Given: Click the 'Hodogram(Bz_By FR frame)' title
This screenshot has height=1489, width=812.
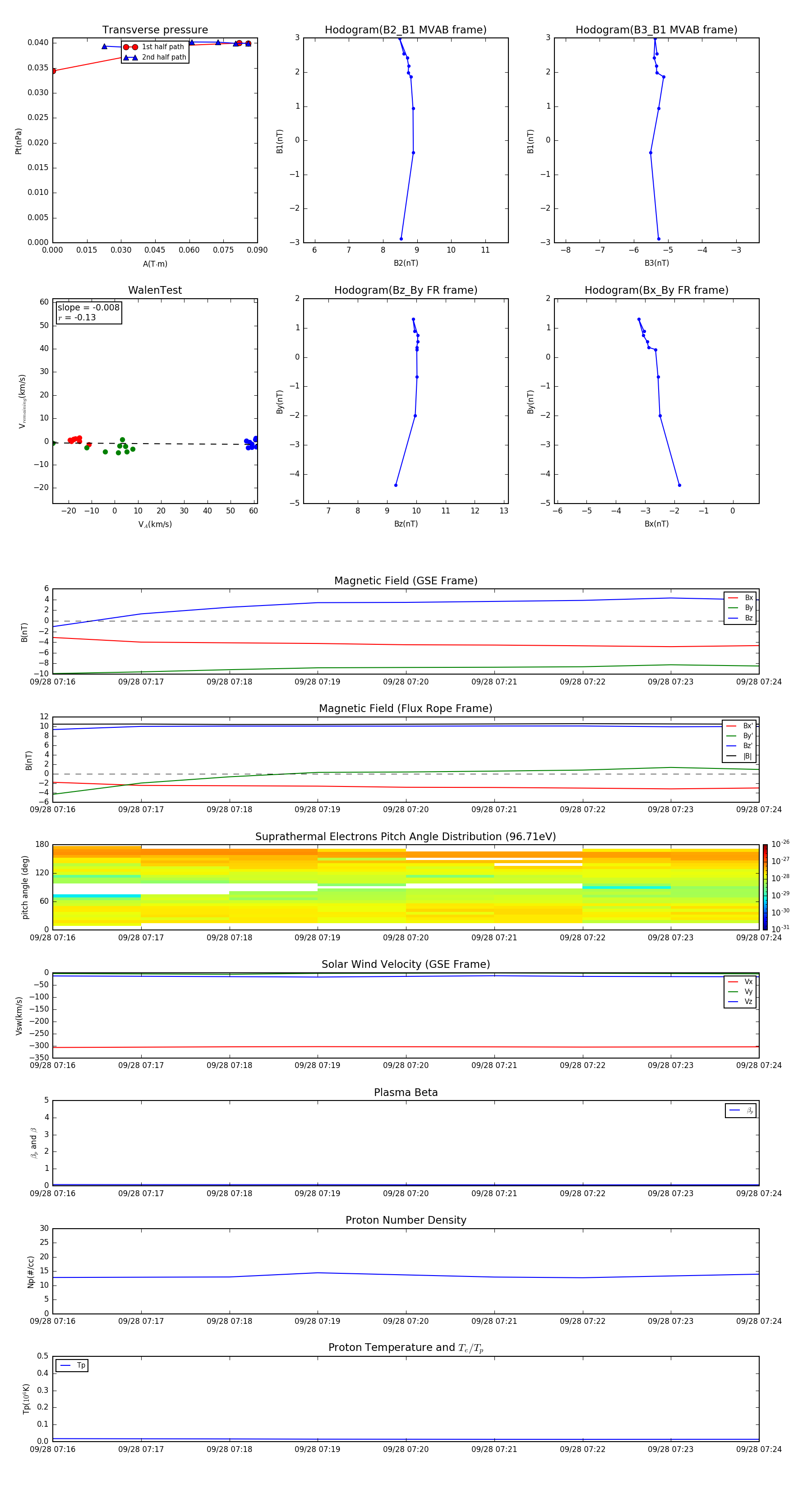Looking at the screenshot, I should pos(406,290).
